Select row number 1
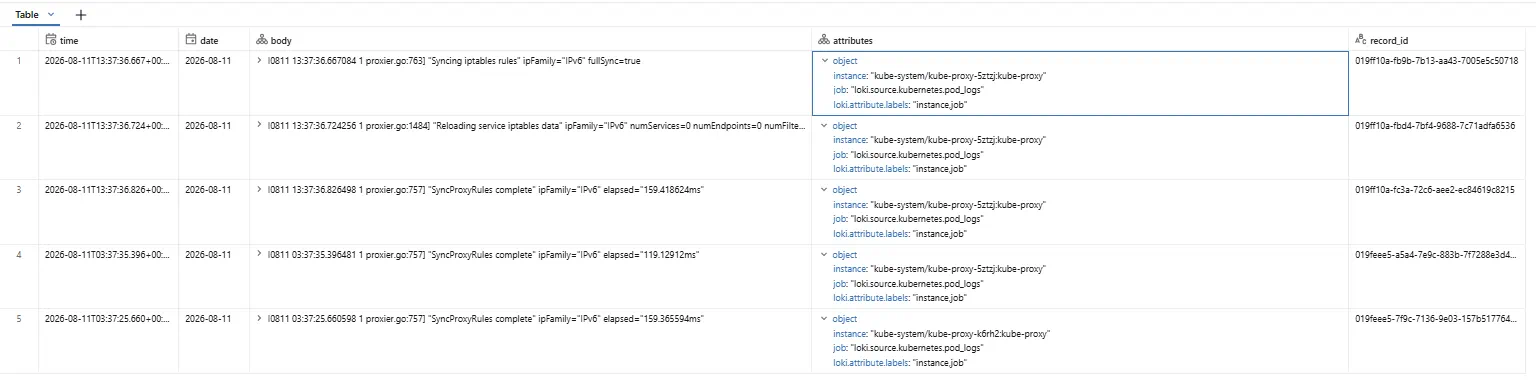Image resolution: width=1536 pixels, height=381 pixels. point(18,61)
